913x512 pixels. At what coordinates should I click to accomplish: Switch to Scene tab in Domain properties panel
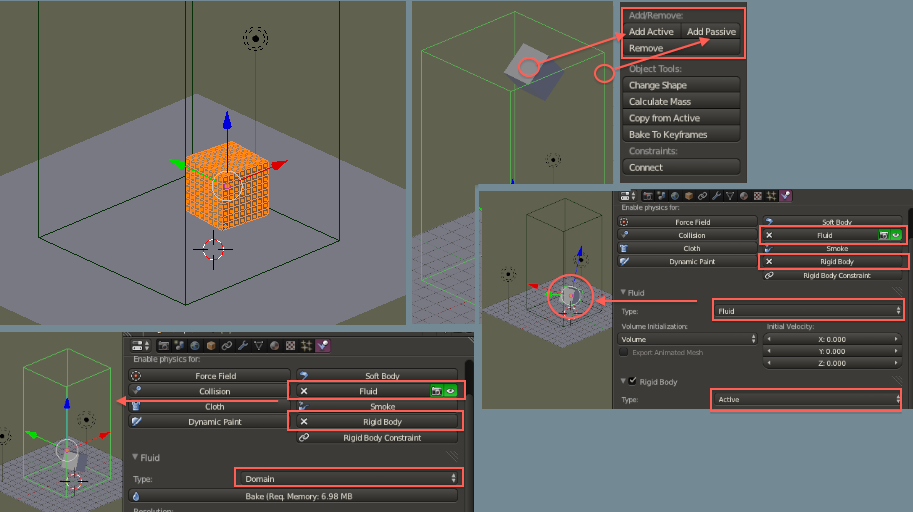tap(179, 345)
